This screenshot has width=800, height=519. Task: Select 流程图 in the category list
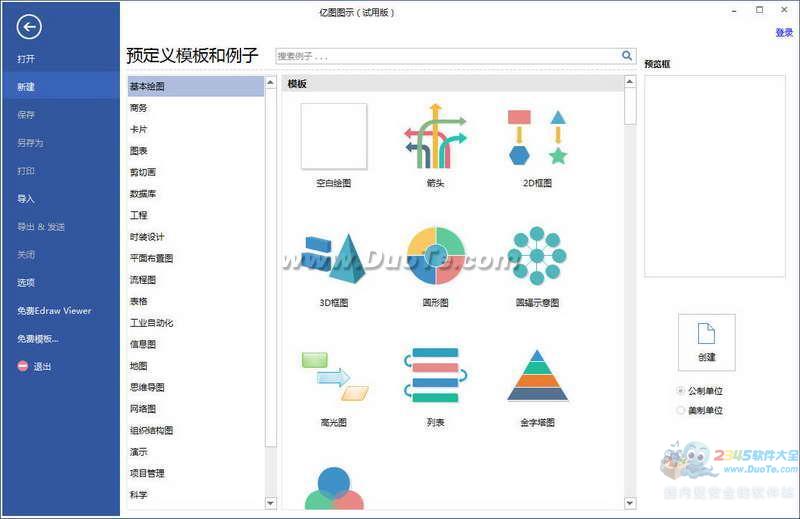[143, 280]
